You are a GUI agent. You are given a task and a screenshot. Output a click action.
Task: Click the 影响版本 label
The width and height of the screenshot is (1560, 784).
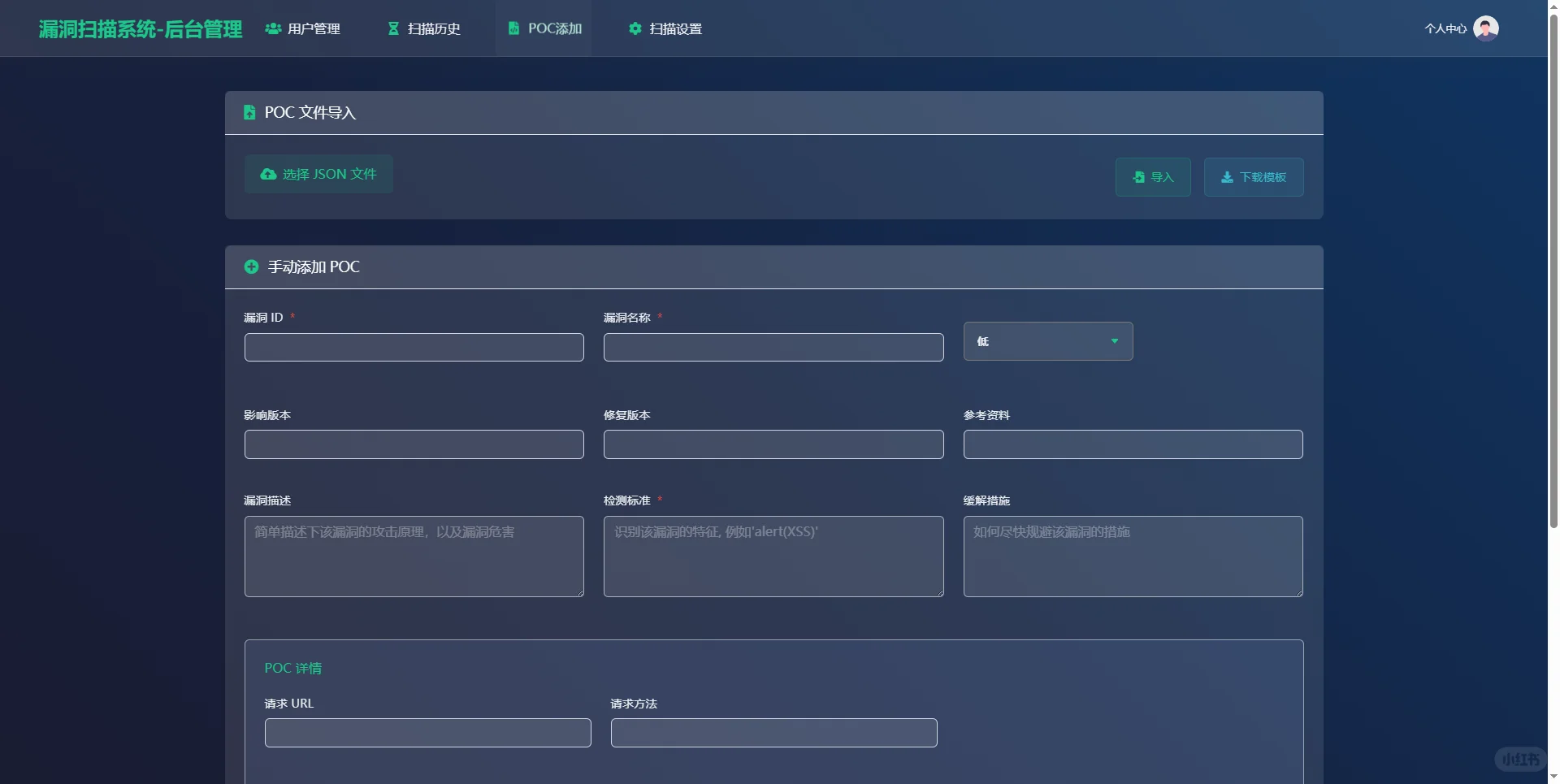point(267,415)
